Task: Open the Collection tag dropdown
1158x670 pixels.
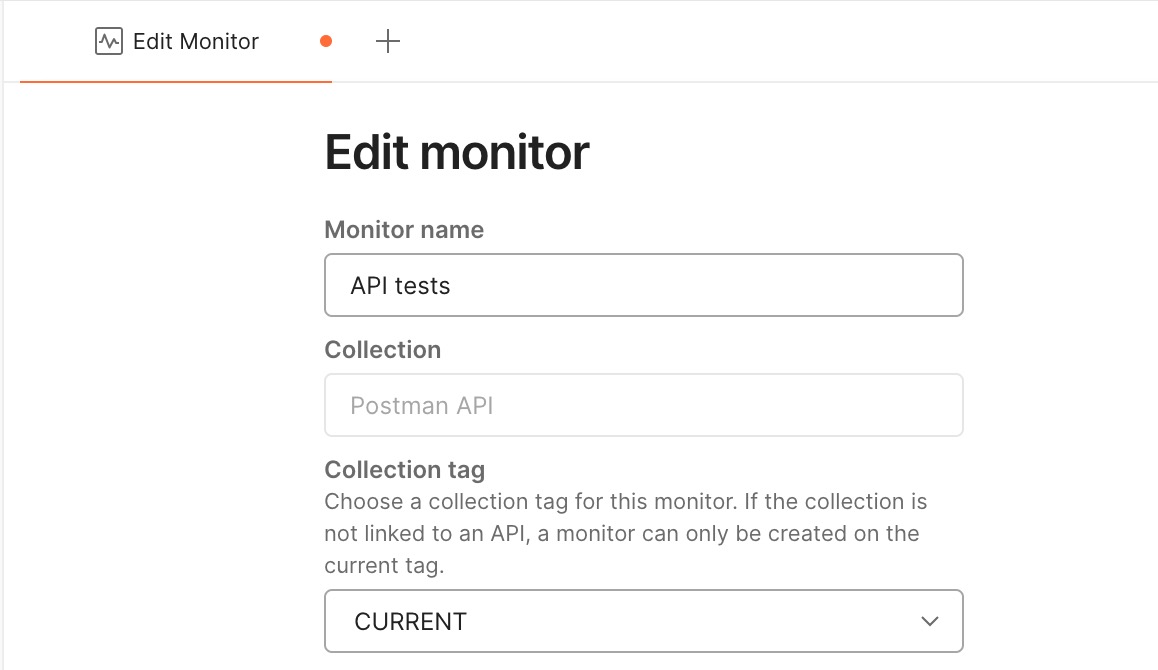Action: point(643,621)
